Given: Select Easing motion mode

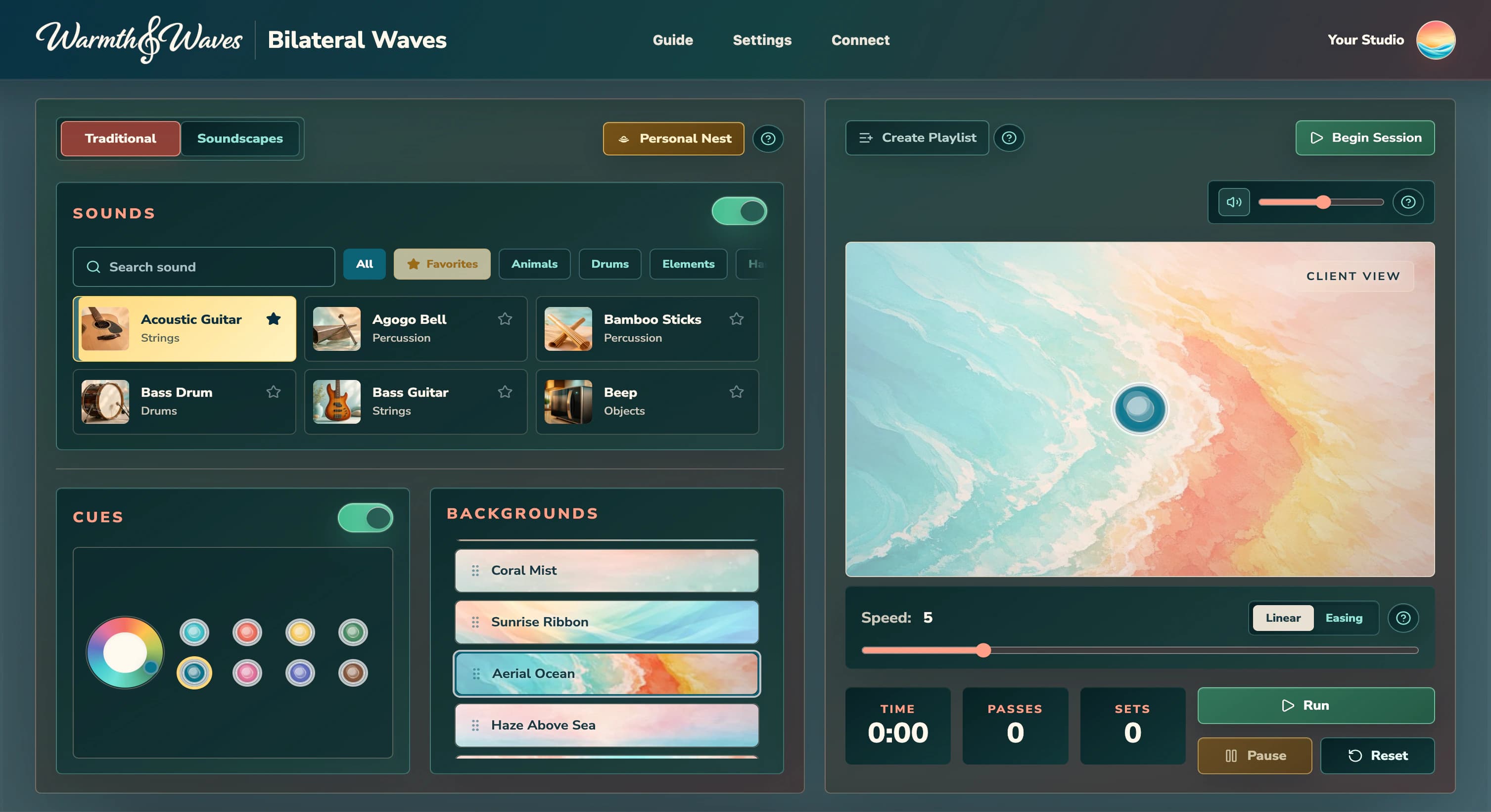Looking at the screenshot, I should [1344, 618].
